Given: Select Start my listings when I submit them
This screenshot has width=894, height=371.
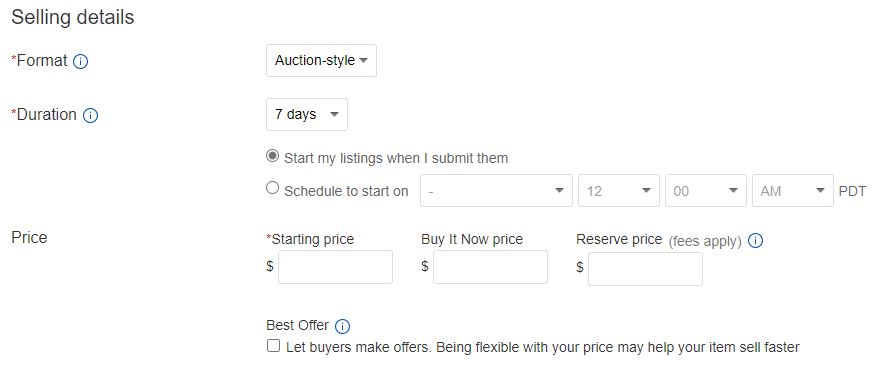Looking at the screenshot, I should tap(273, 156).
